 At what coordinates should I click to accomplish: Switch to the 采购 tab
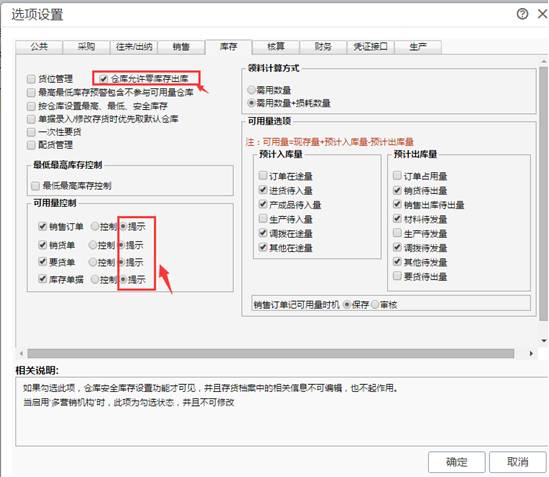(86, 47)
